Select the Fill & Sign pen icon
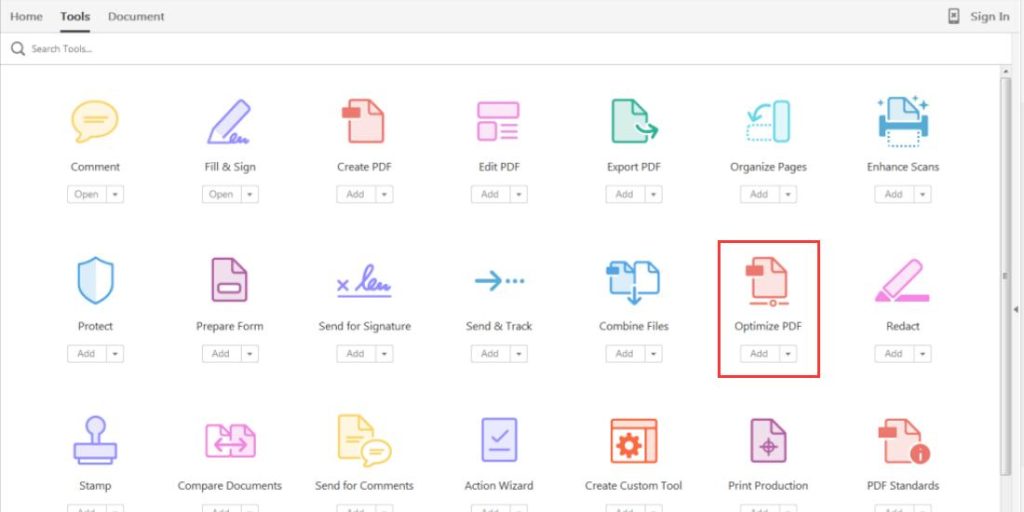 (229, 122)
